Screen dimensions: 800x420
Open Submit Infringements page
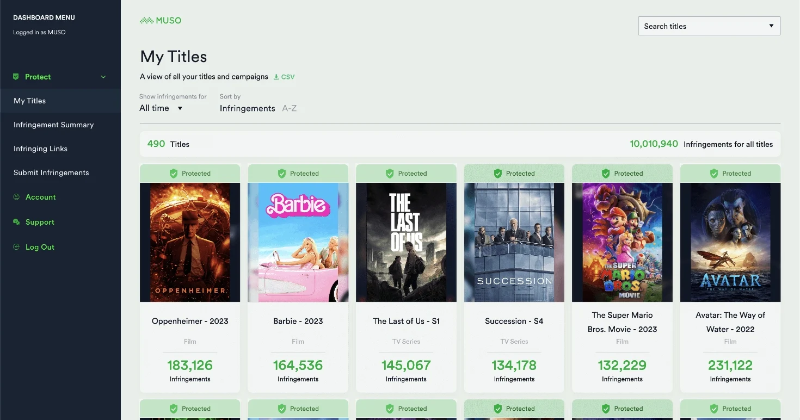tap(51, 173)
